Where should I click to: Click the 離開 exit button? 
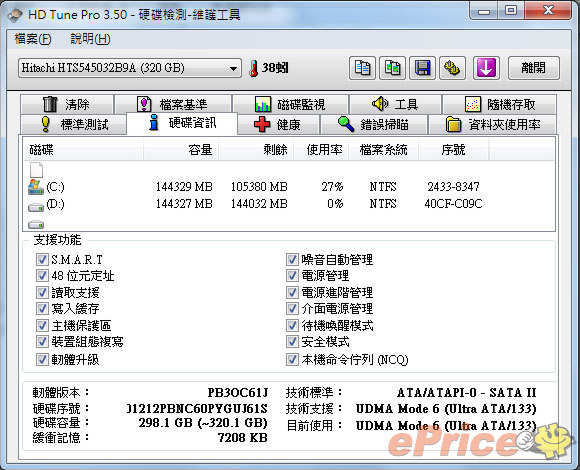tap(533, 68)
